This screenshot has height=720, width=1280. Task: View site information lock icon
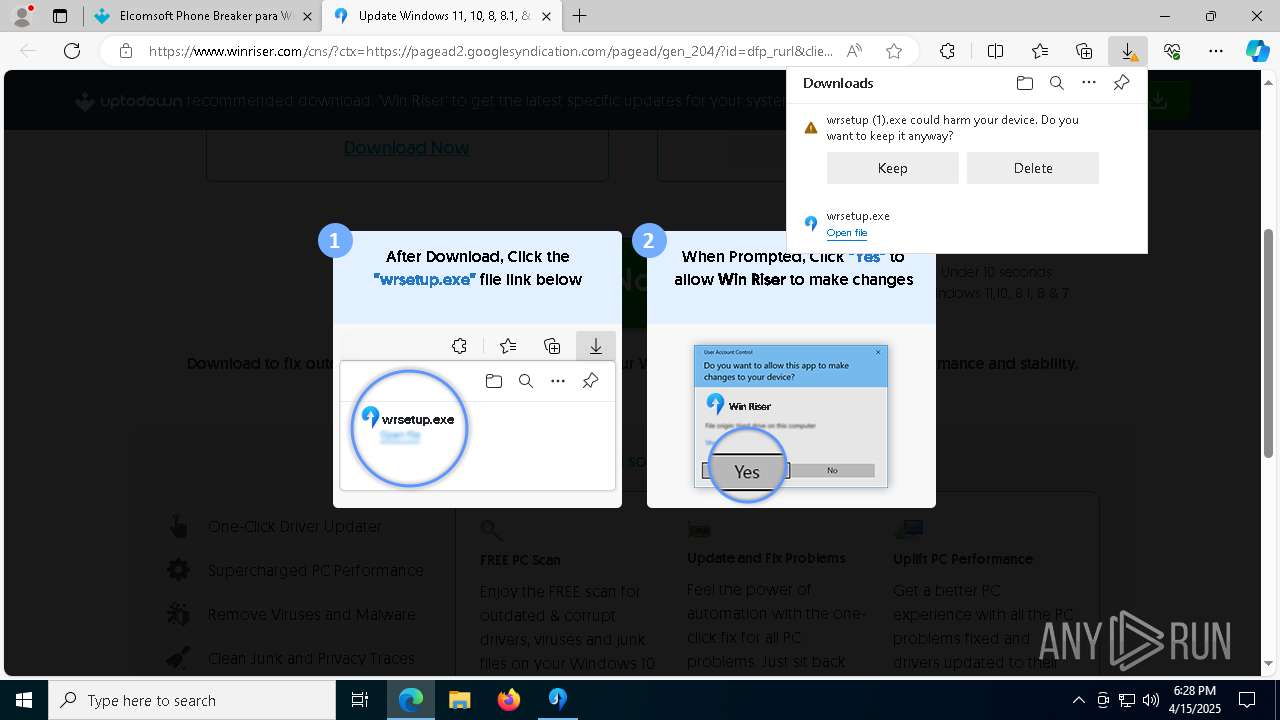click(125, 51)
